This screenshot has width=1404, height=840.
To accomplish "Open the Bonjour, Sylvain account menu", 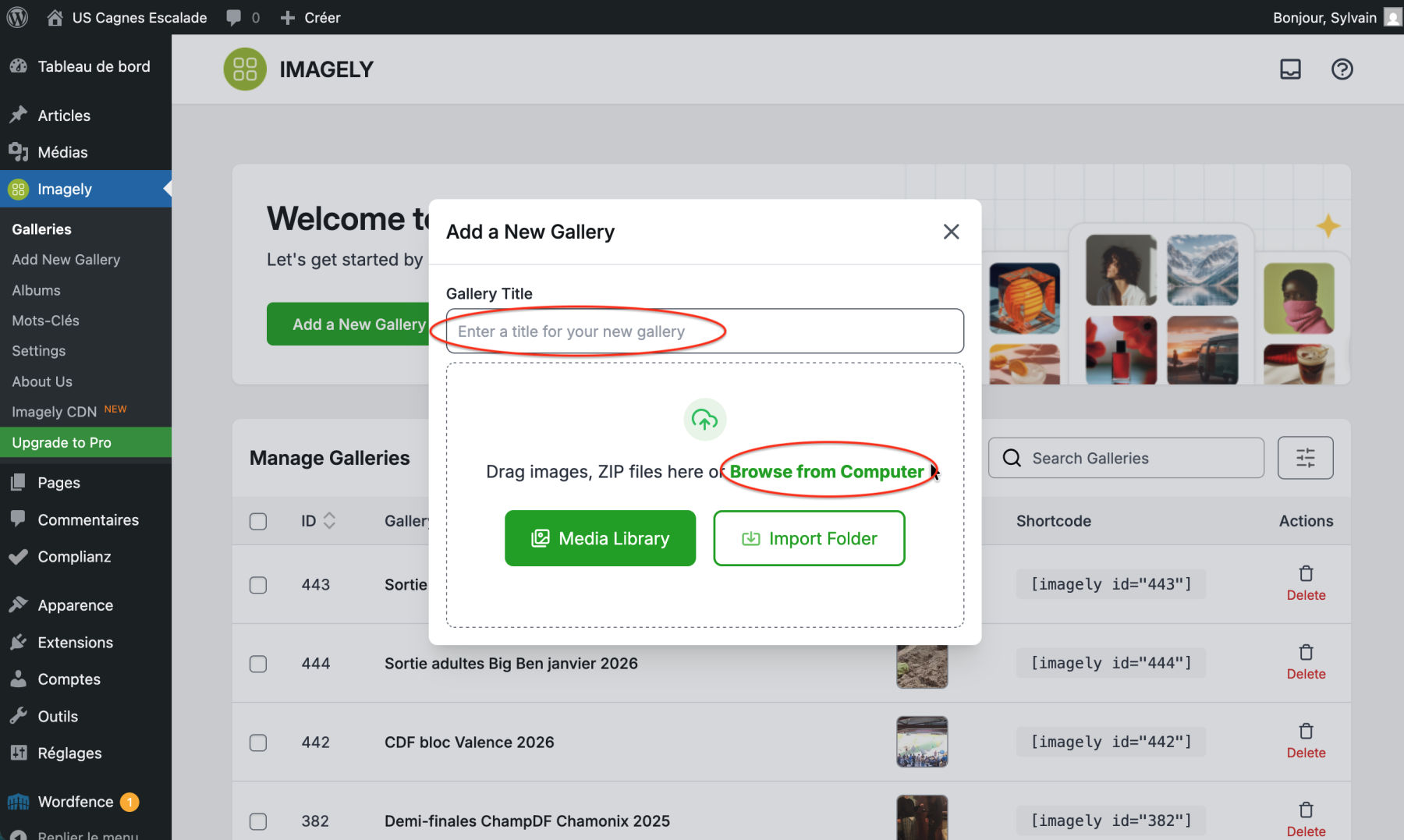I will 1335,17.
